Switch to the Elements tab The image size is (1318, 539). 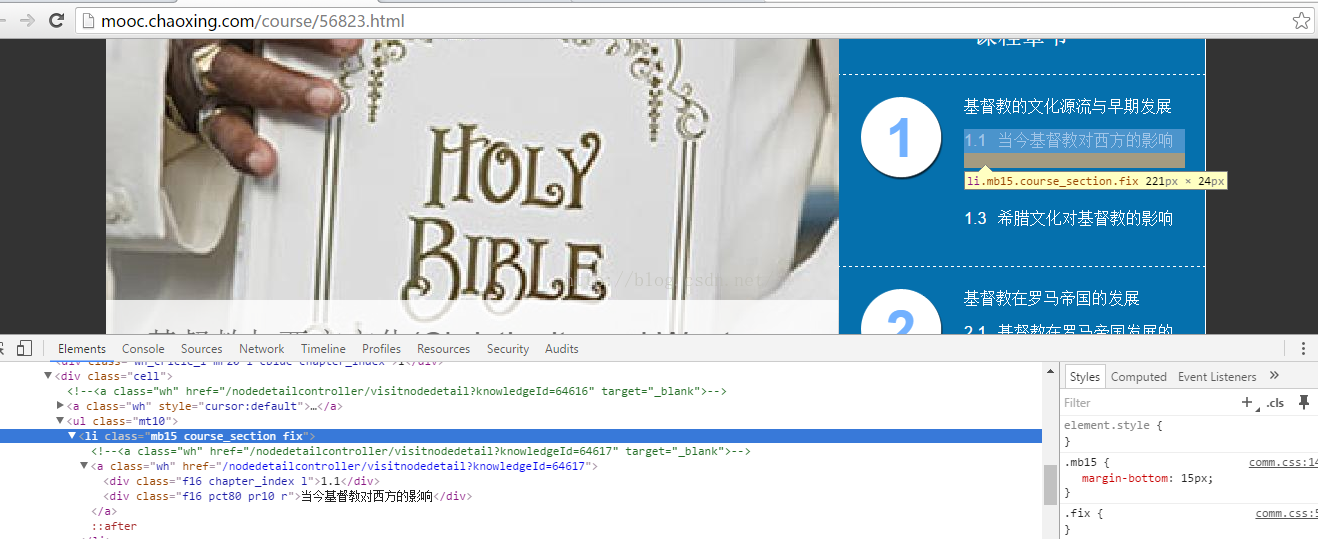coord(82,349)
